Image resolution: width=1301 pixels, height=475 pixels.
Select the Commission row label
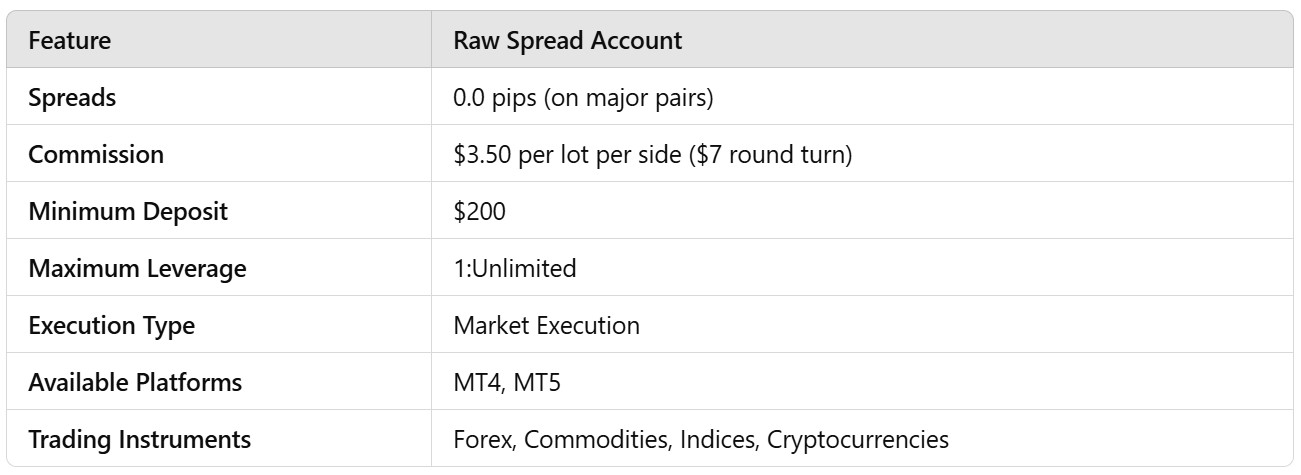point(96,155)
